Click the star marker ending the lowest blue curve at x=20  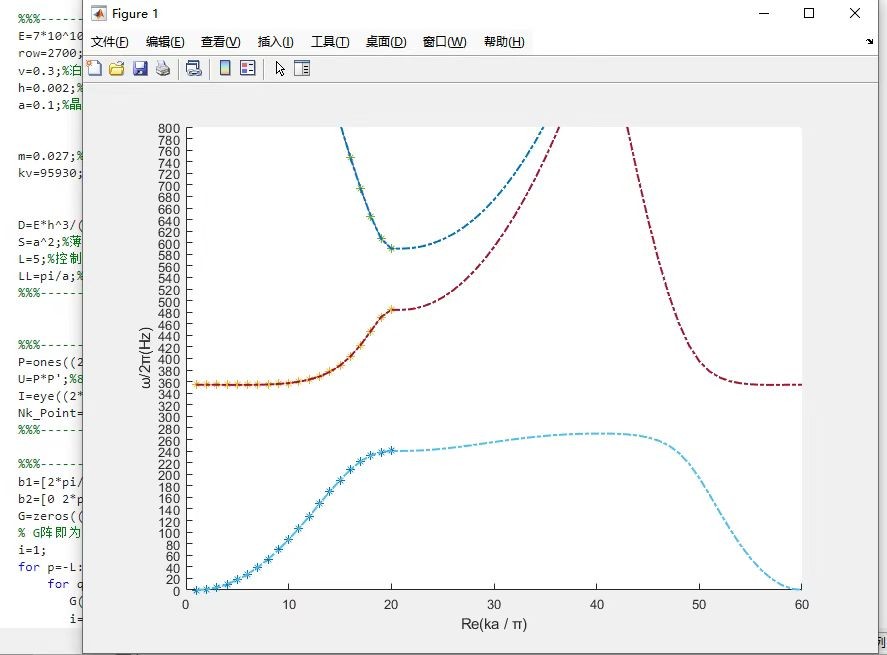391,451
